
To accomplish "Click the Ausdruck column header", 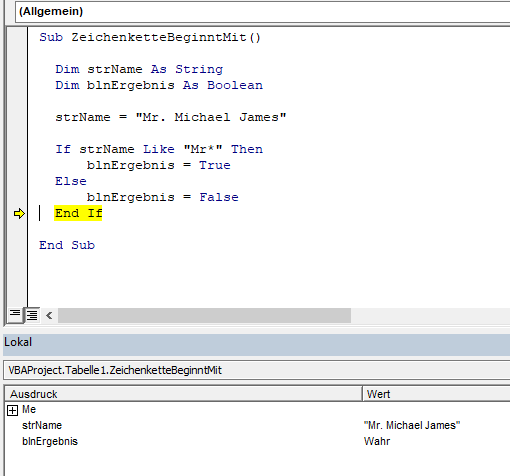I will tap(183, 394).
